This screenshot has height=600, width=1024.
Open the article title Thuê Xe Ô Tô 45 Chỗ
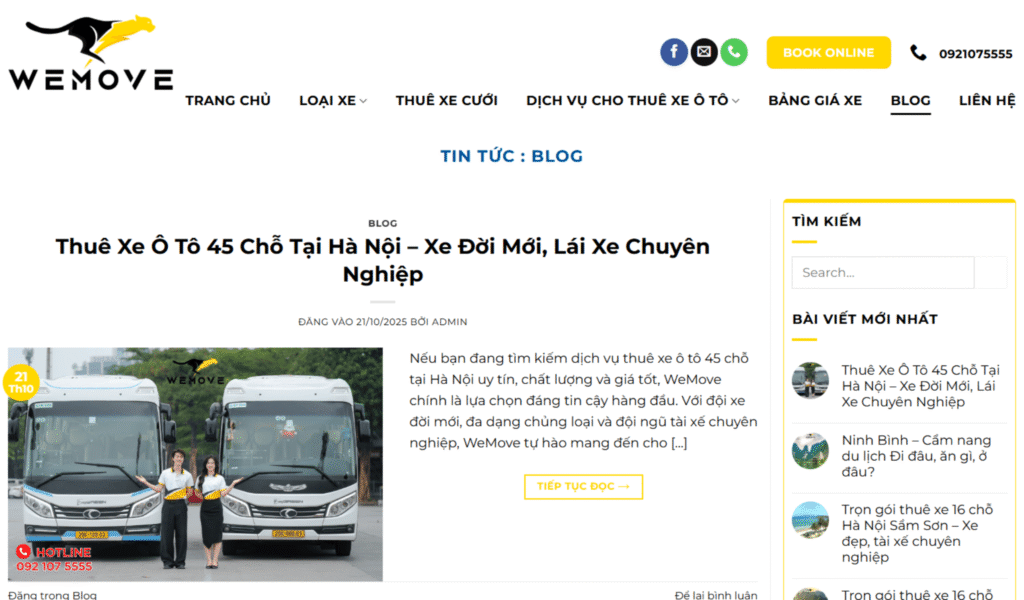(383, 260)
